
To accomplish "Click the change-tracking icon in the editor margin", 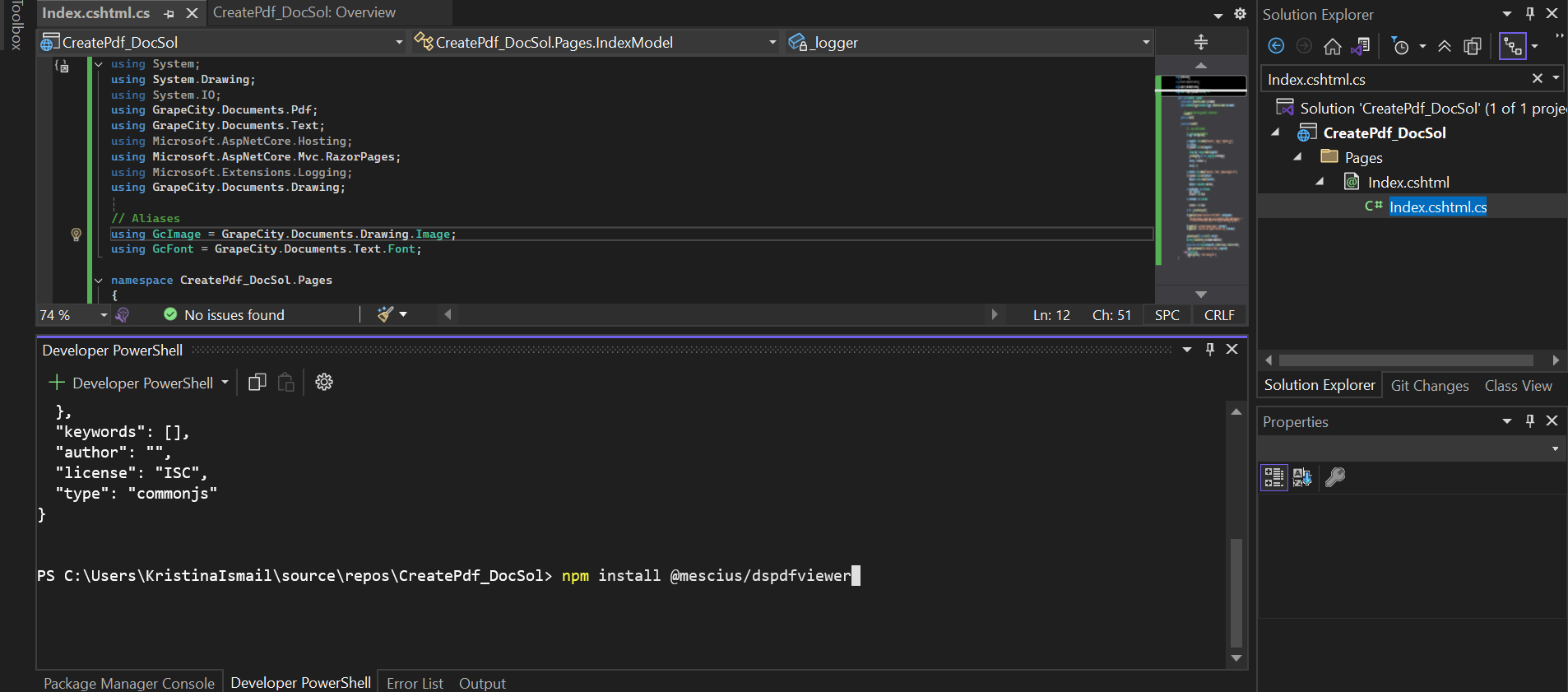I will pos(63,66).
